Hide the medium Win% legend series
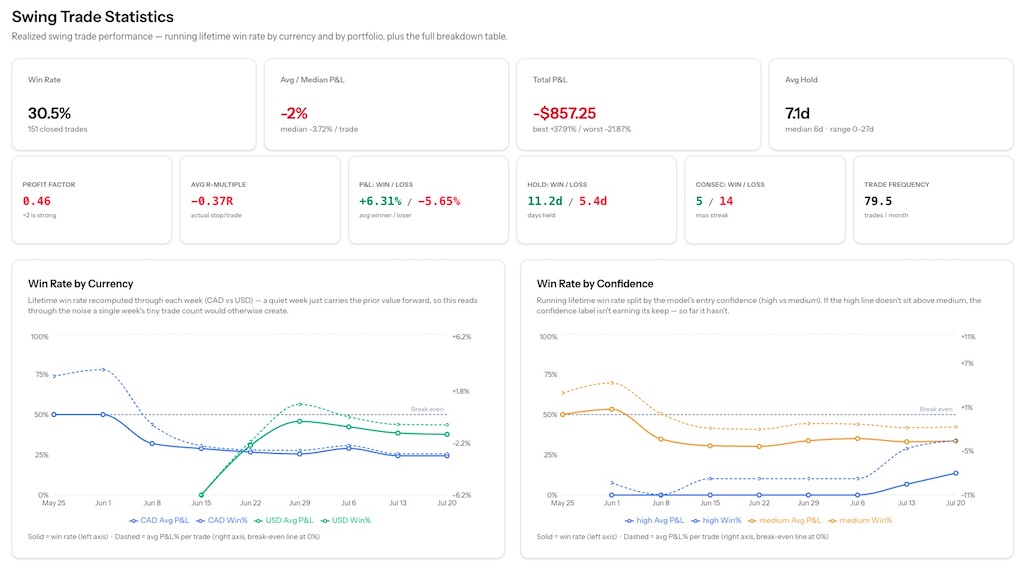This screenshot has height=569, width=1024. tap(860, 521)
